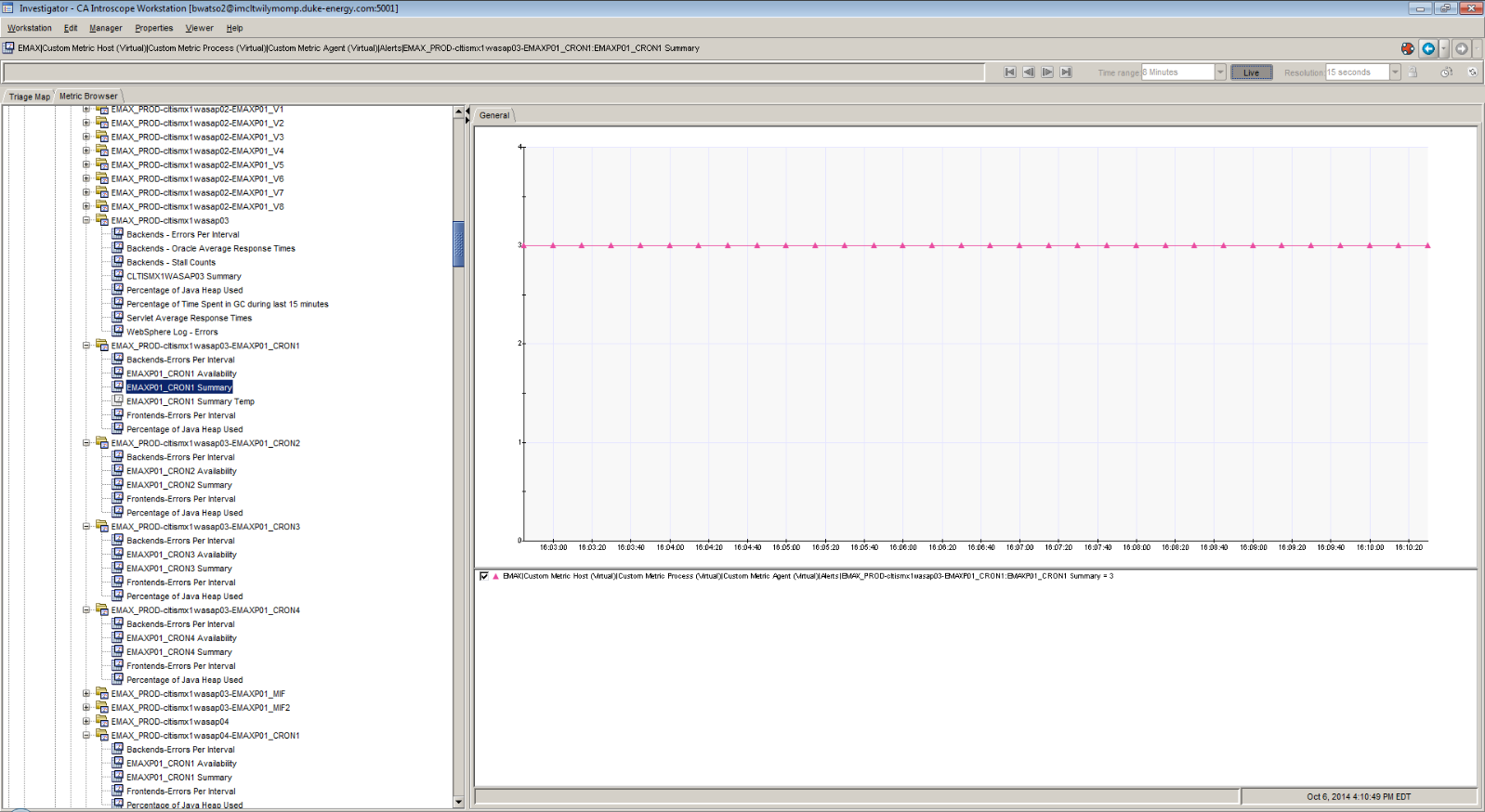
Task: Switch to the Triage Map tab
Action: click(x=30, y=97)
